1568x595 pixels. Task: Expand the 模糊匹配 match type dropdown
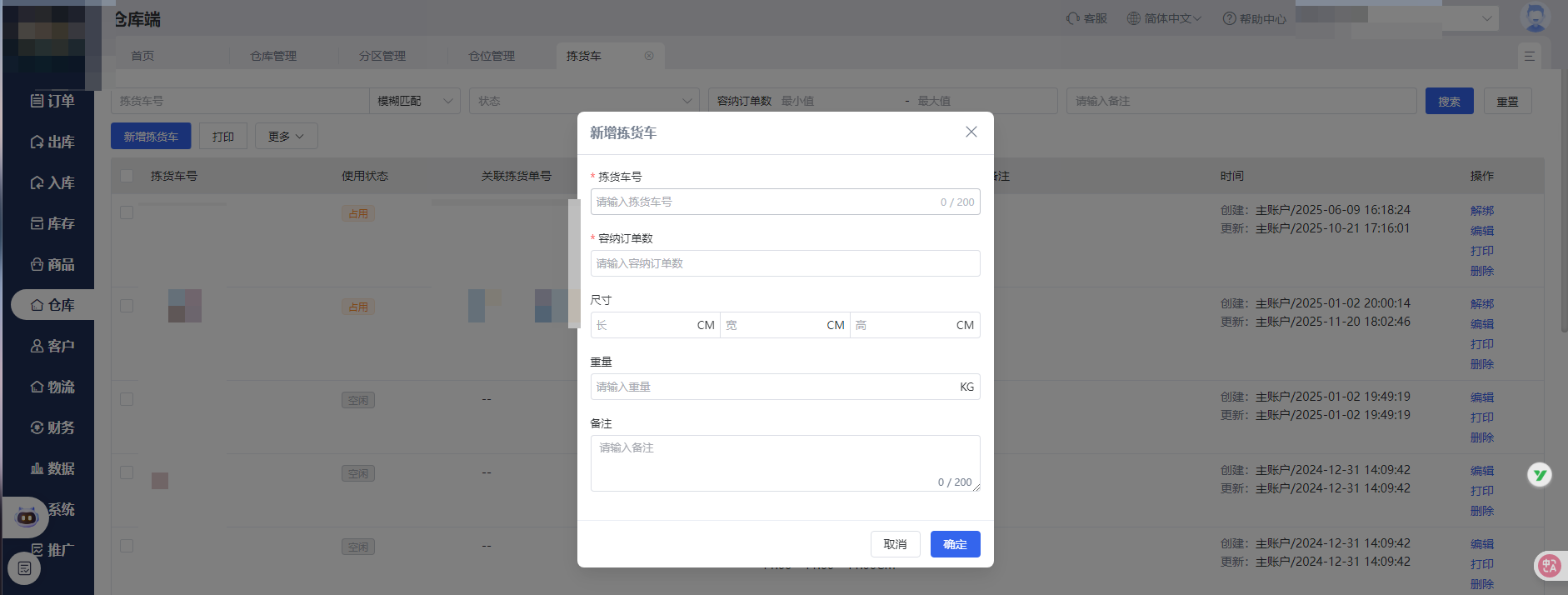coord(414,101)
